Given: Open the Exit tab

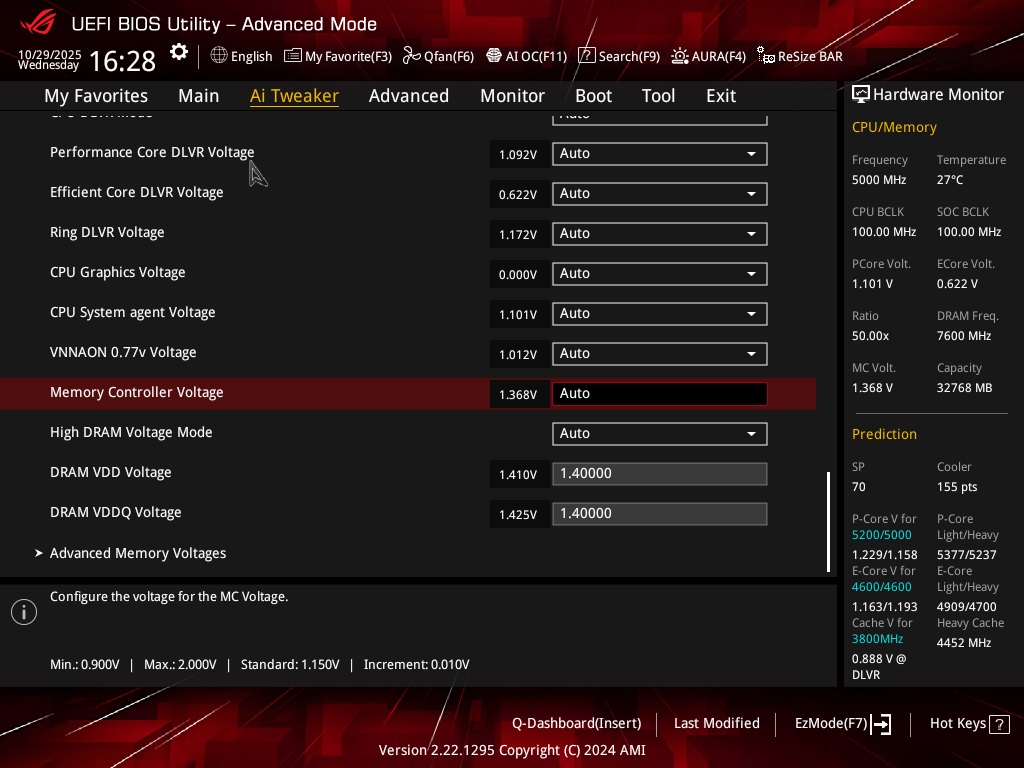Looking at the screenshot, I should tap(721, 96).
